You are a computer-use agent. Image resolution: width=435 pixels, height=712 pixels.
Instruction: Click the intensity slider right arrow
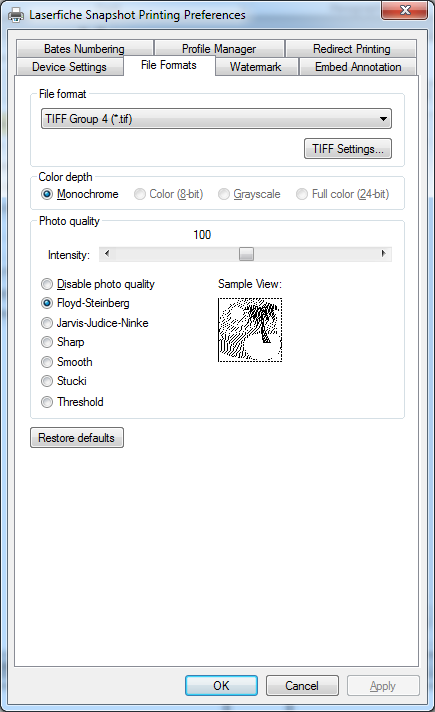click(384, 254)
